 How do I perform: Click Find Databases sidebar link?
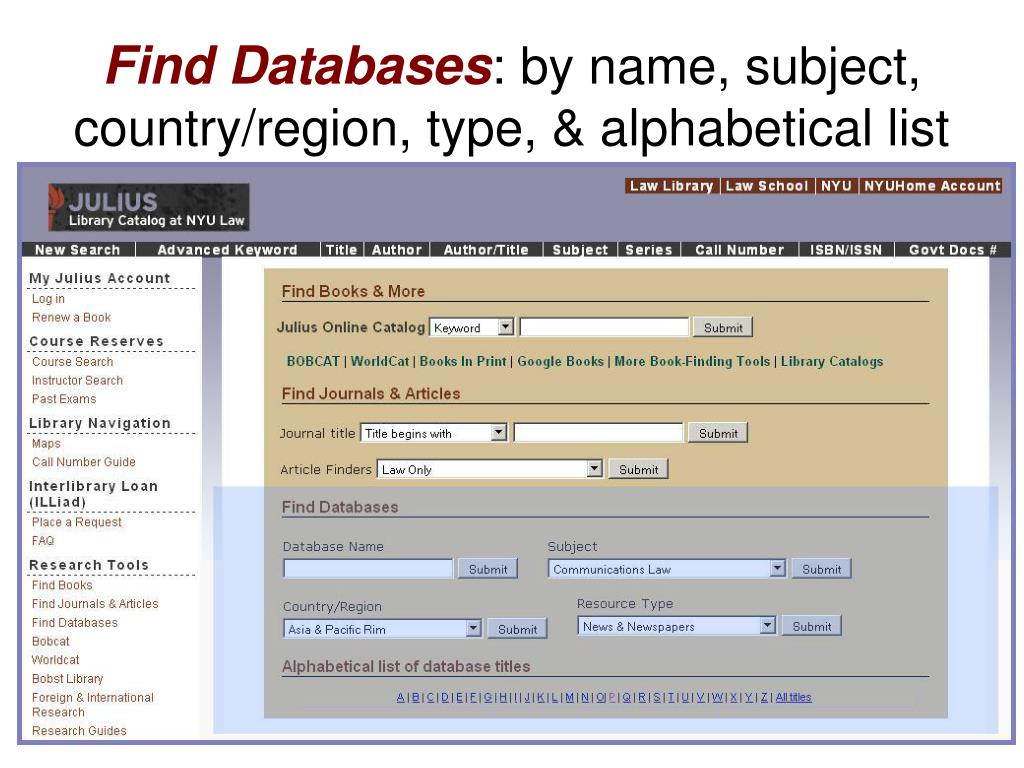[x=74, y=623]
